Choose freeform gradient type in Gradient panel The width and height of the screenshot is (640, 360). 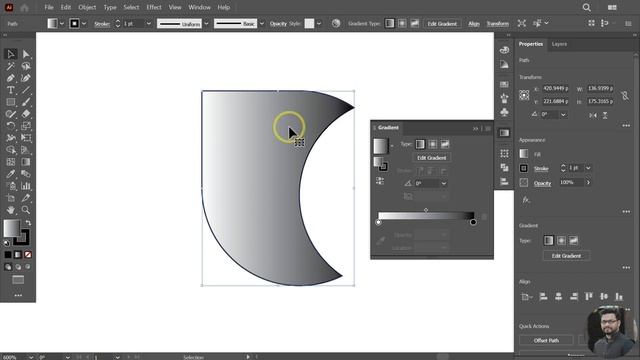point(445,144)
